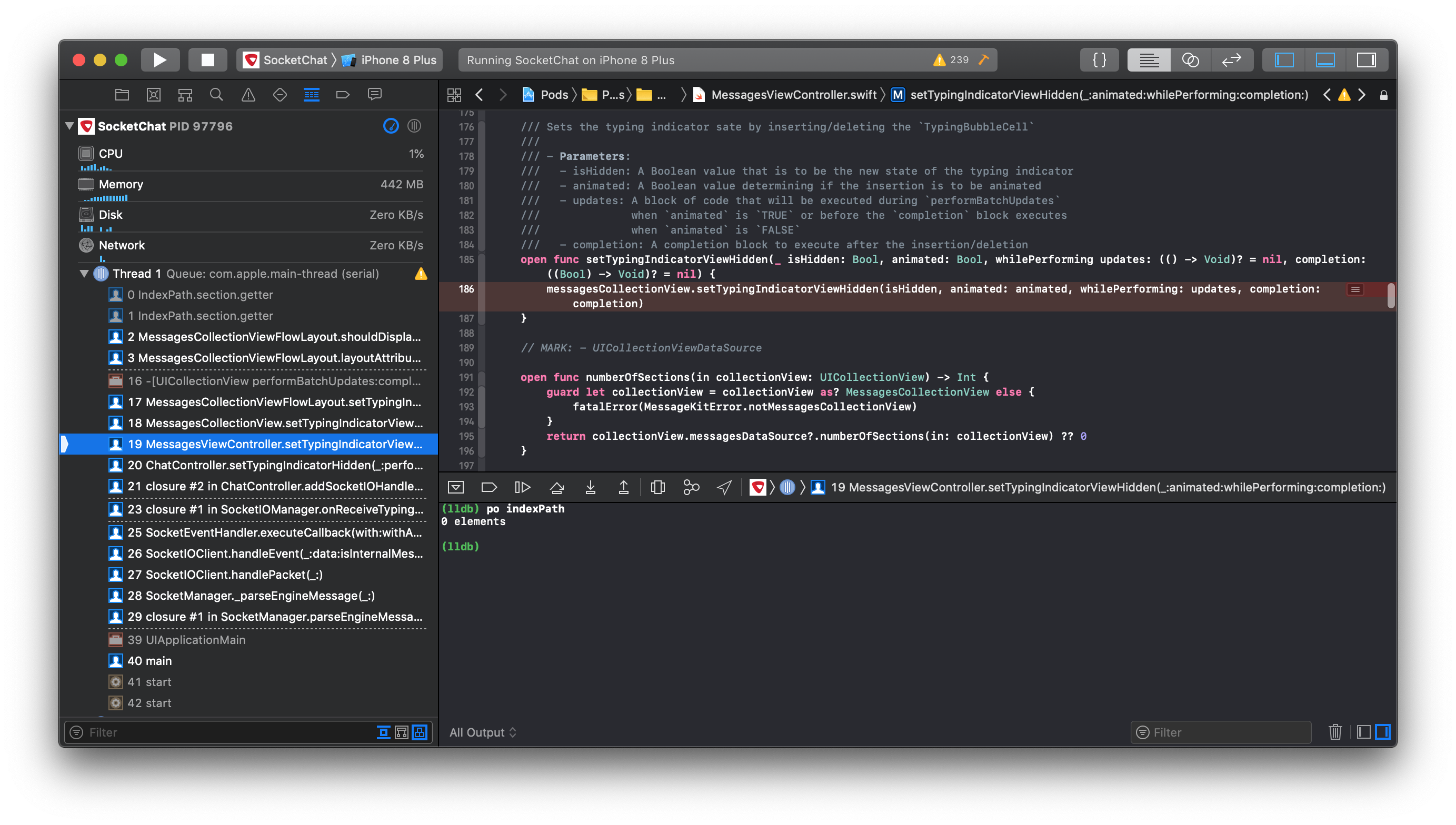This screenshot has width=1456, height=825.
Task: Deactivate breakpoints in debug bar
Action: pos(488,487)
